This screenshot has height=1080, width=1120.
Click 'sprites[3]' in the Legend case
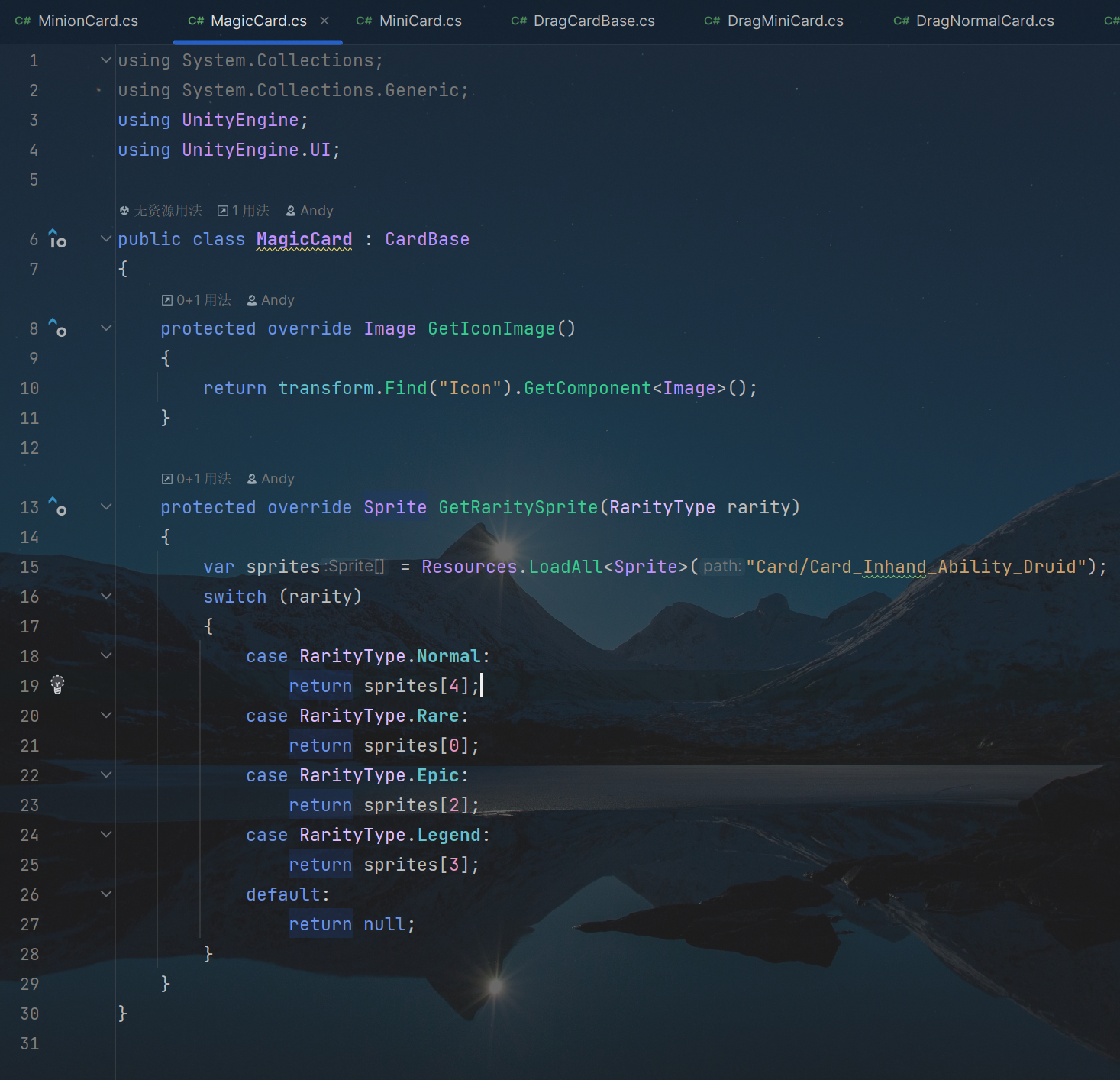(417, 865)
